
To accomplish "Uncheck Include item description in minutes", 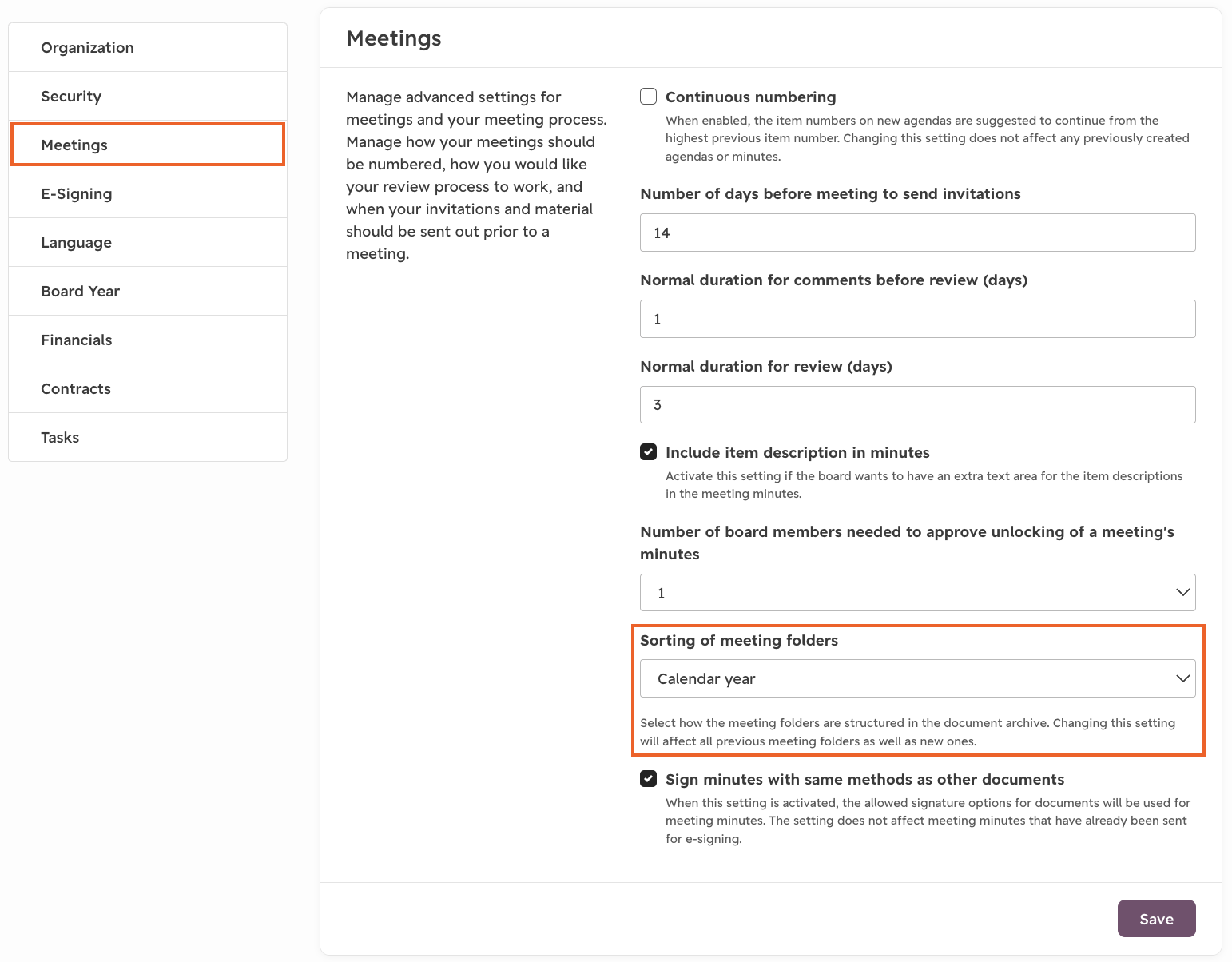I will pos(649,452).
